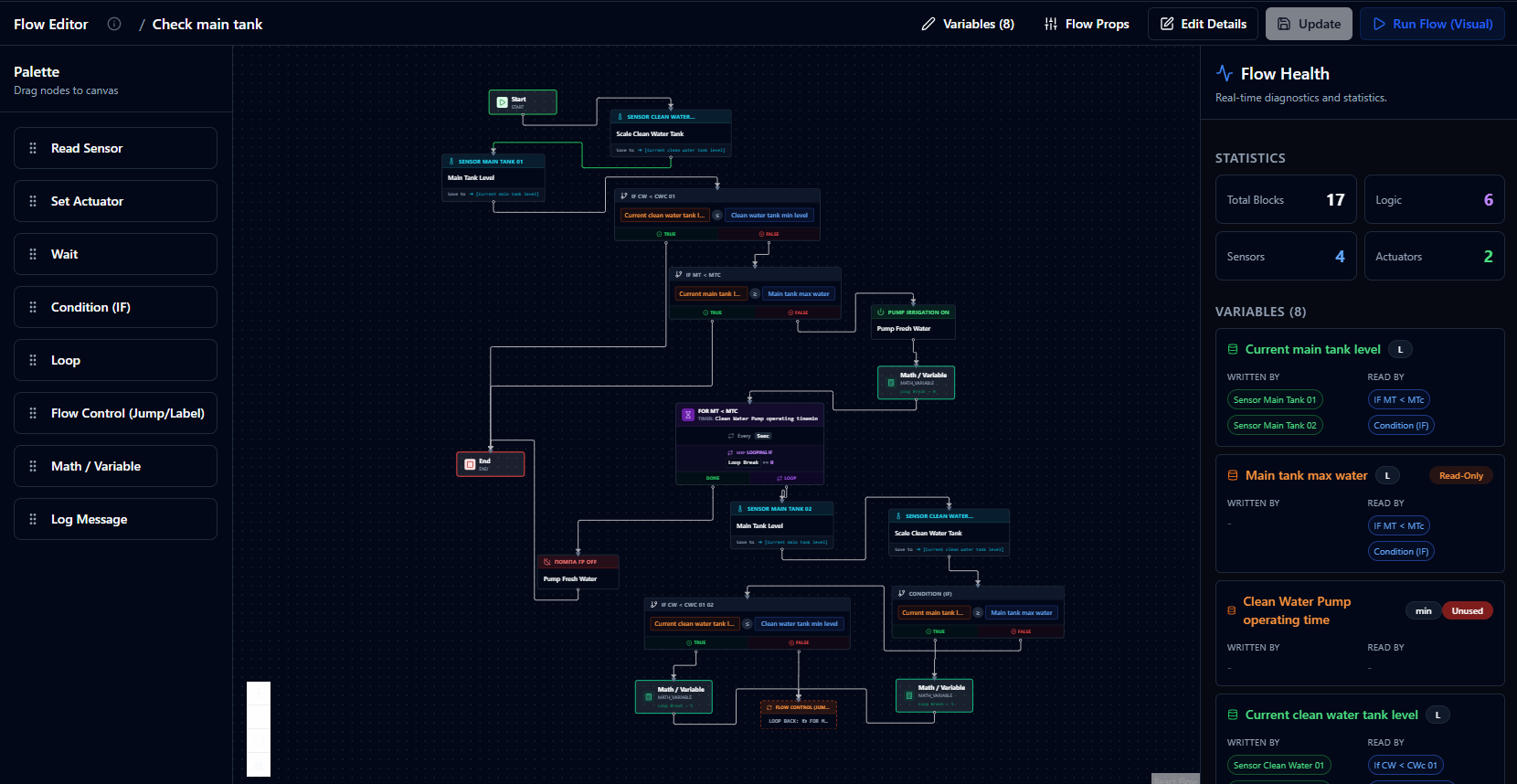Image resolution: width=1517 pixels, height=784 pixels.
Task: Click the play icon on the Start node
Action: click(502, 102)
